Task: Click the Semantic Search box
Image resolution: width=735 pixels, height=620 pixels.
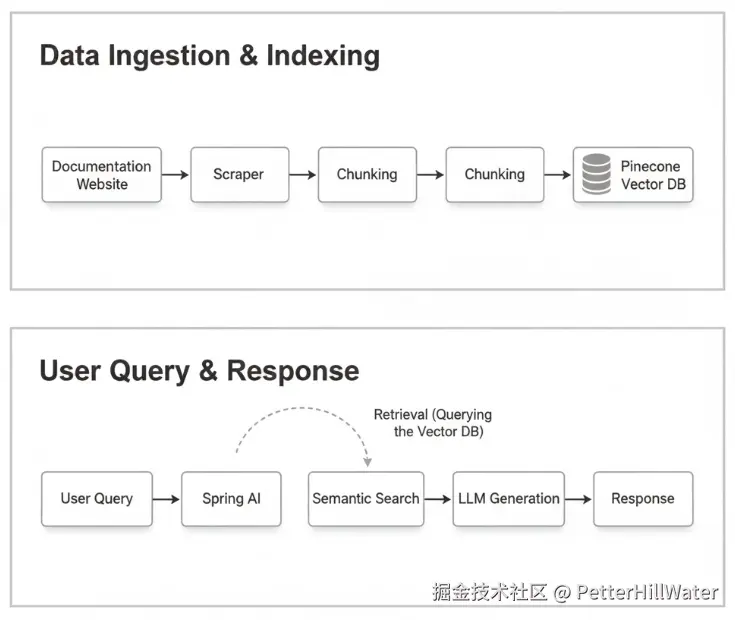Action: [x=366, y=499]
